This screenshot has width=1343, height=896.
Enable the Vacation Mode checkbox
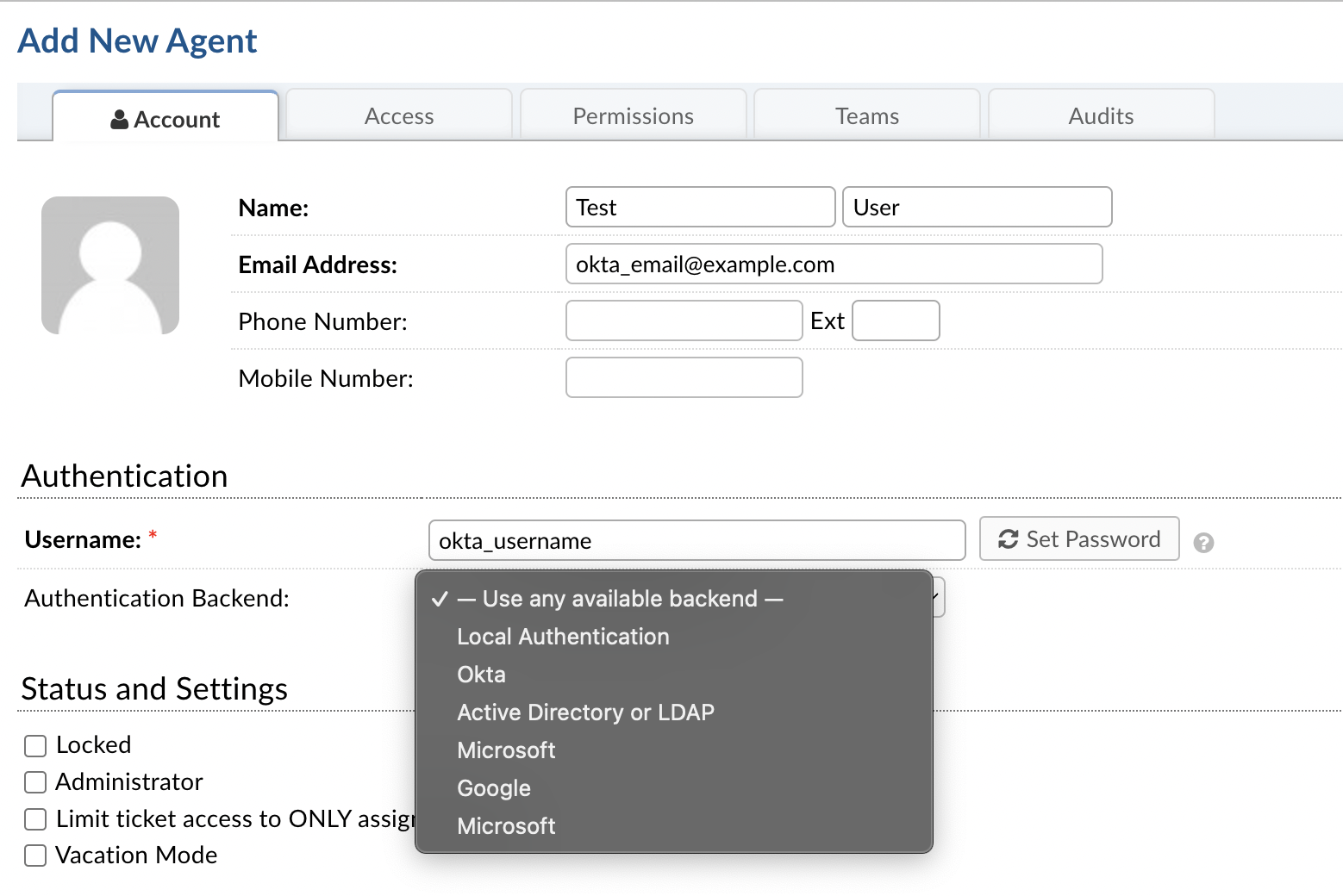(35, 856)
